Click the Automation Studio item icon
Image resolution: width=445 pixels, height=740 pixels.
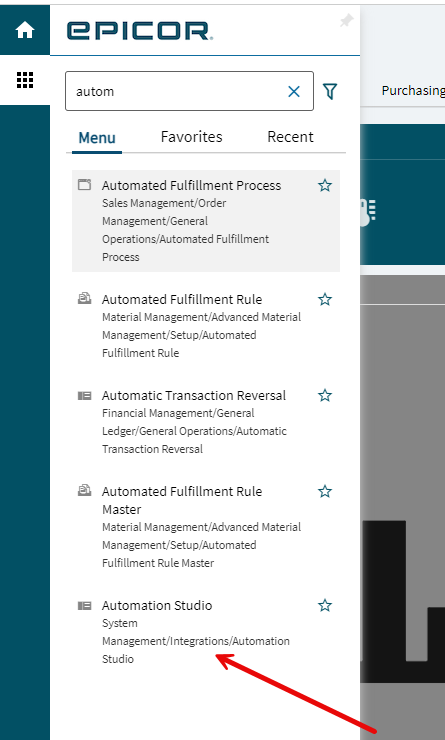(84, 605)
